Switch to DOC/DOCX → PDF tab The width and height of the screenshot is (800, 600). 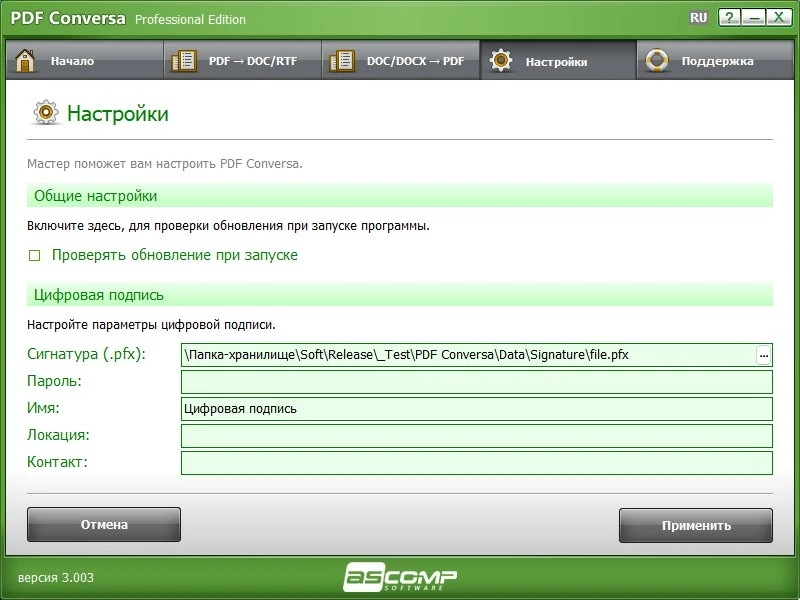(x=401, y=60)
